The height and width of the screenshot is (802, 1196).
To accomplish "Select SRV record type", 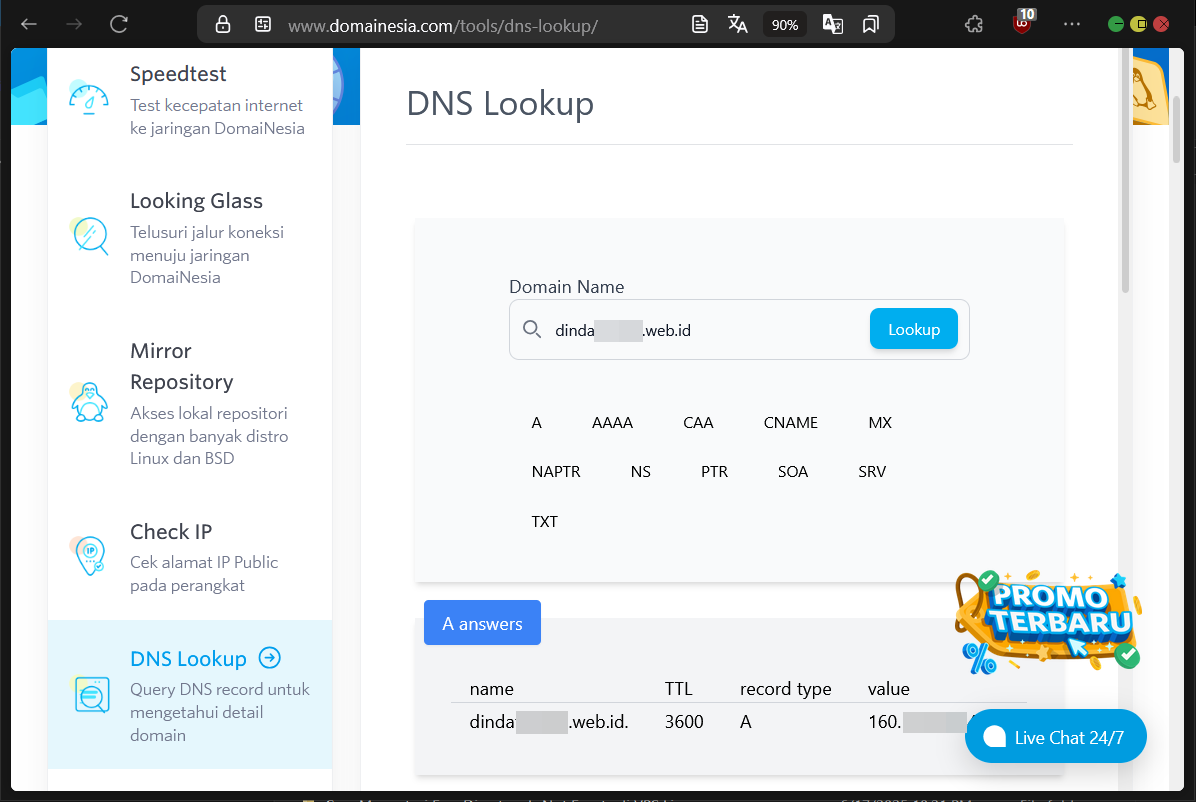I will point(872,472).
